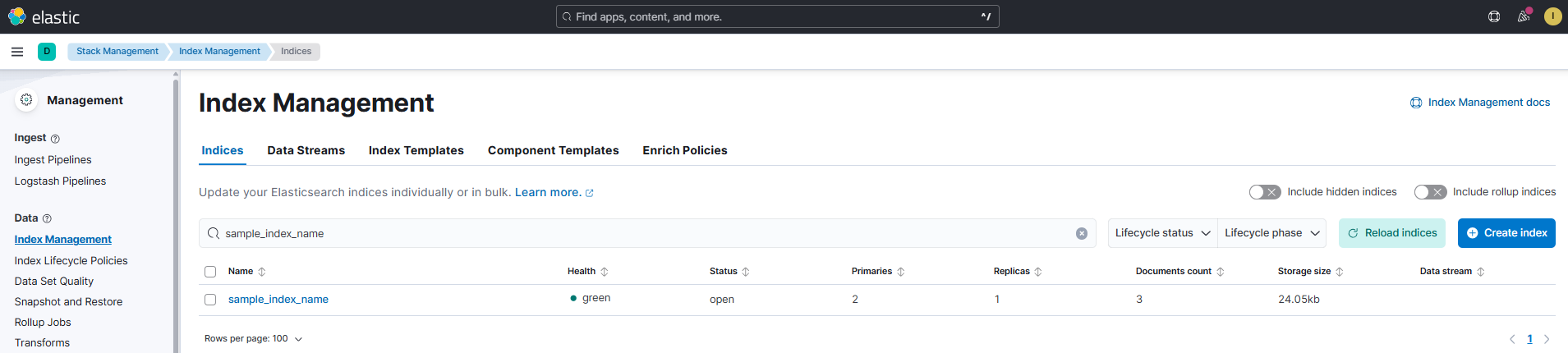Click the Ingest help question icon

[55, 139]
